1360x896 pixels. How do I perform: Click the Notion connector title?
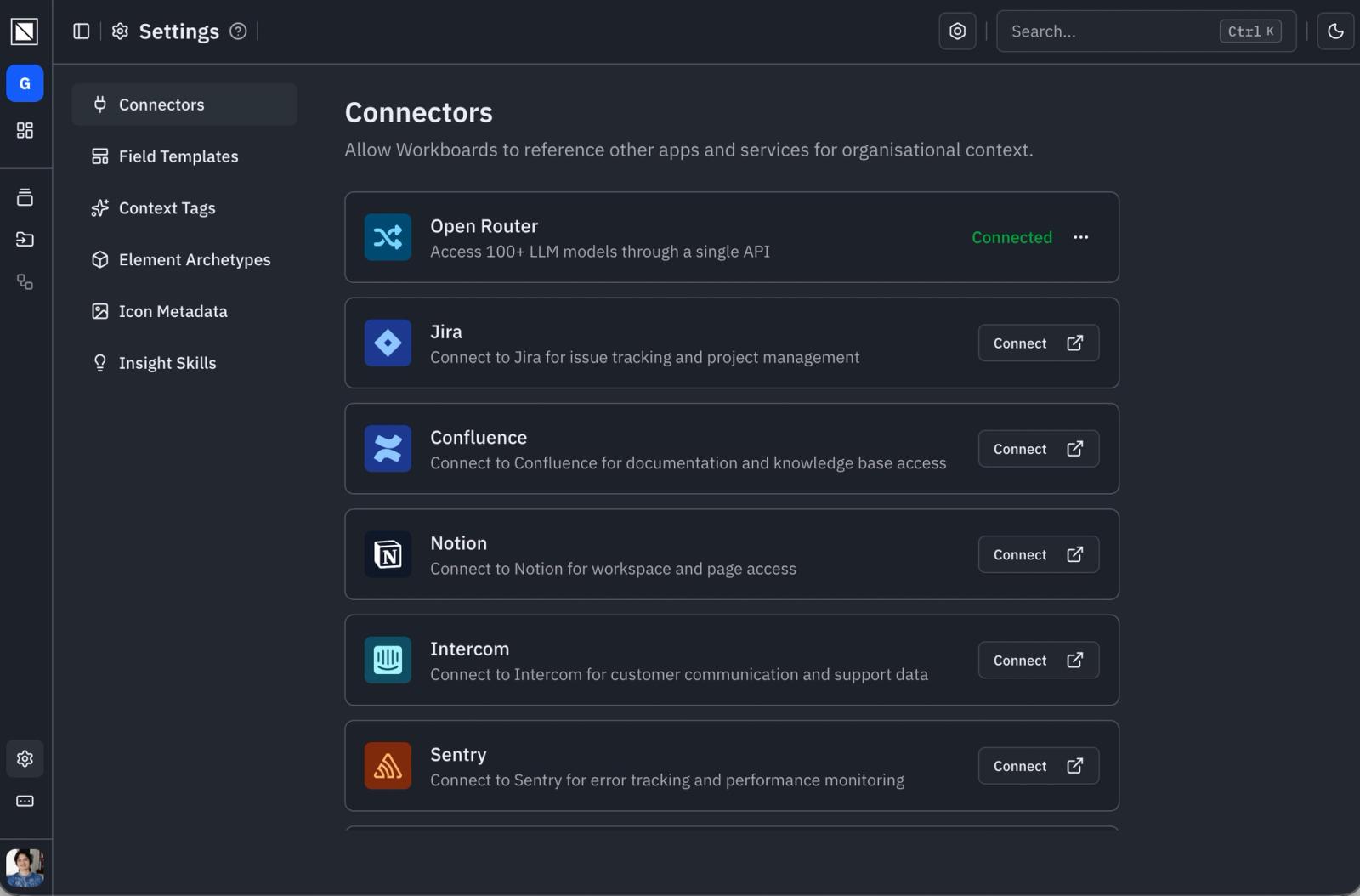(458, 543)
